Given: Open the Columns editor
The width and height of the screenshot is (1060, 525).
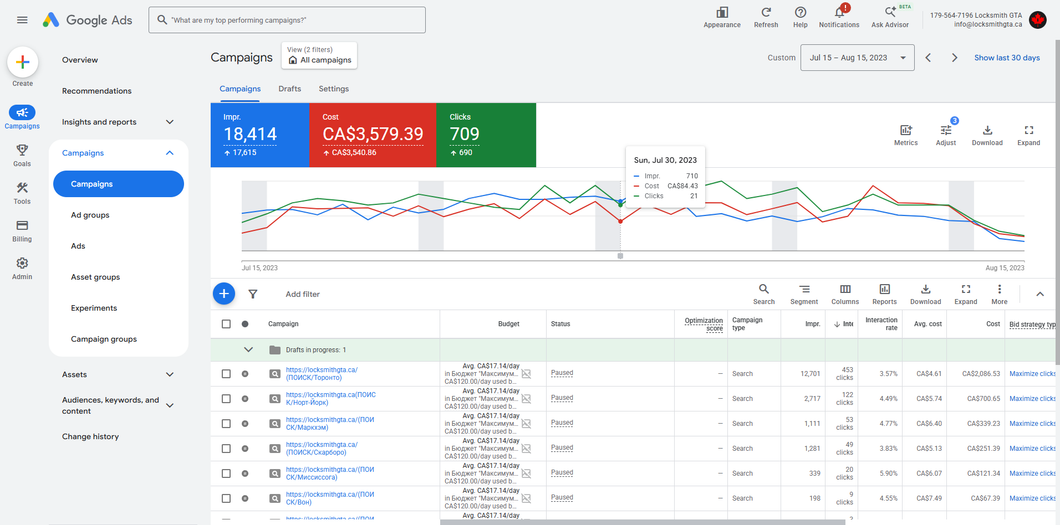Looking at the screenshot, I should 845,294.
